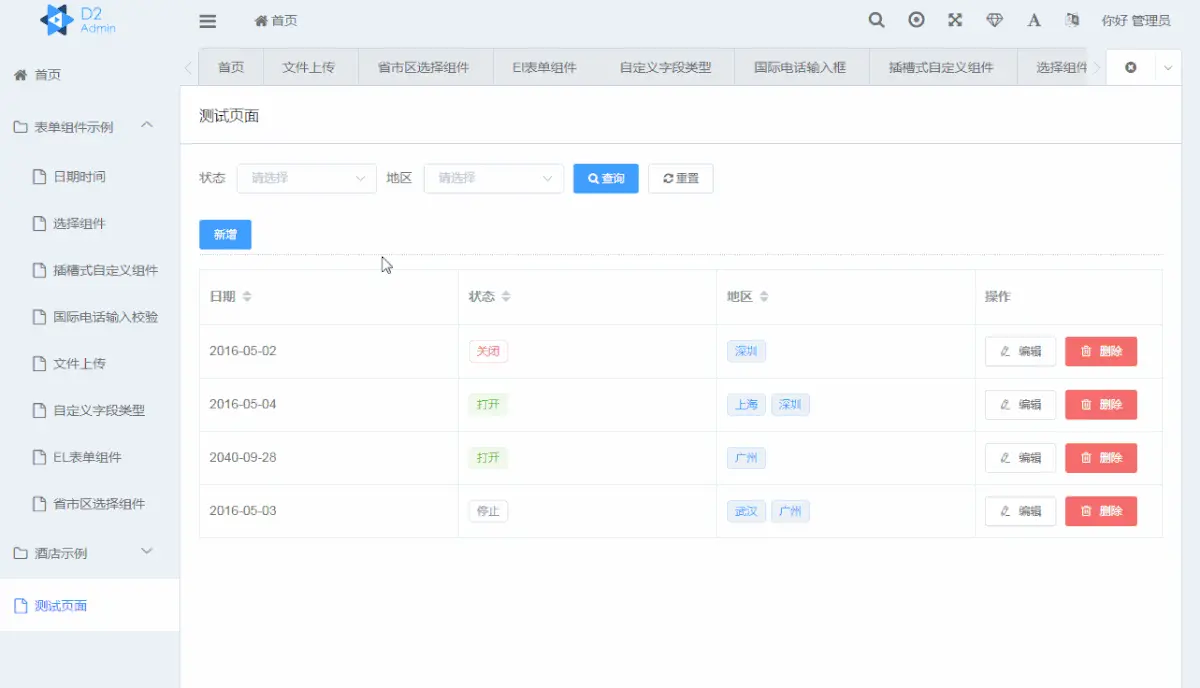Image resolution: width=1200 pixels, height=688 pixels.
Task: Switch to the 国际电话输入框 tab
Action: (x=799, y=68)
